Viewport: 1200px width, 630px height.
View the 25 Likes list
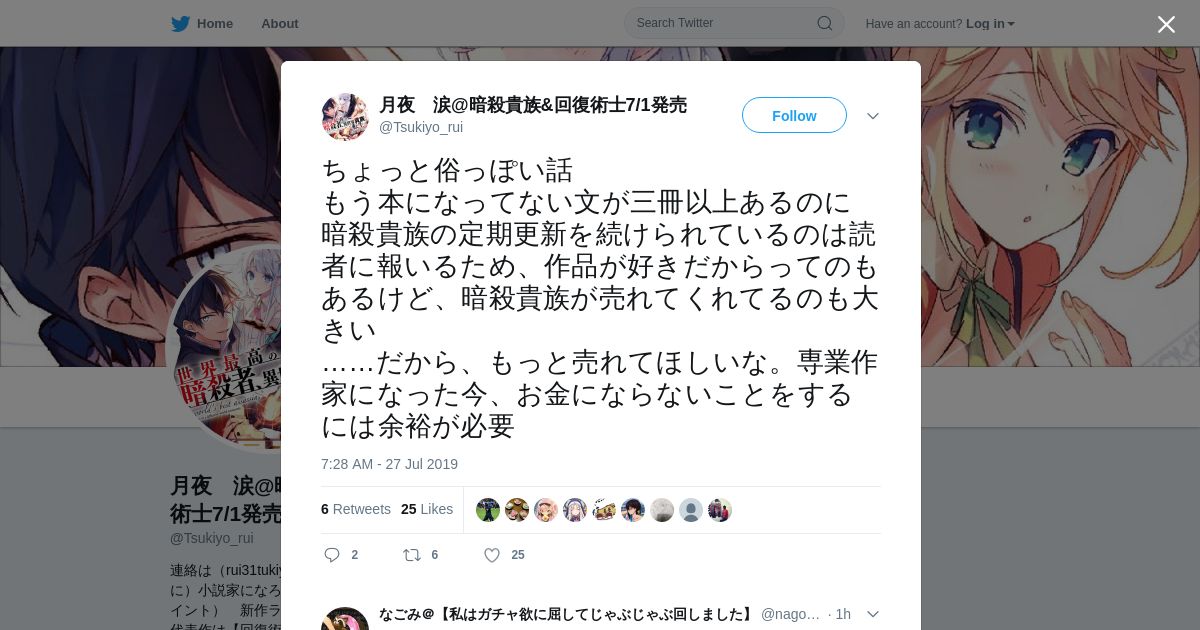(427, 509)
